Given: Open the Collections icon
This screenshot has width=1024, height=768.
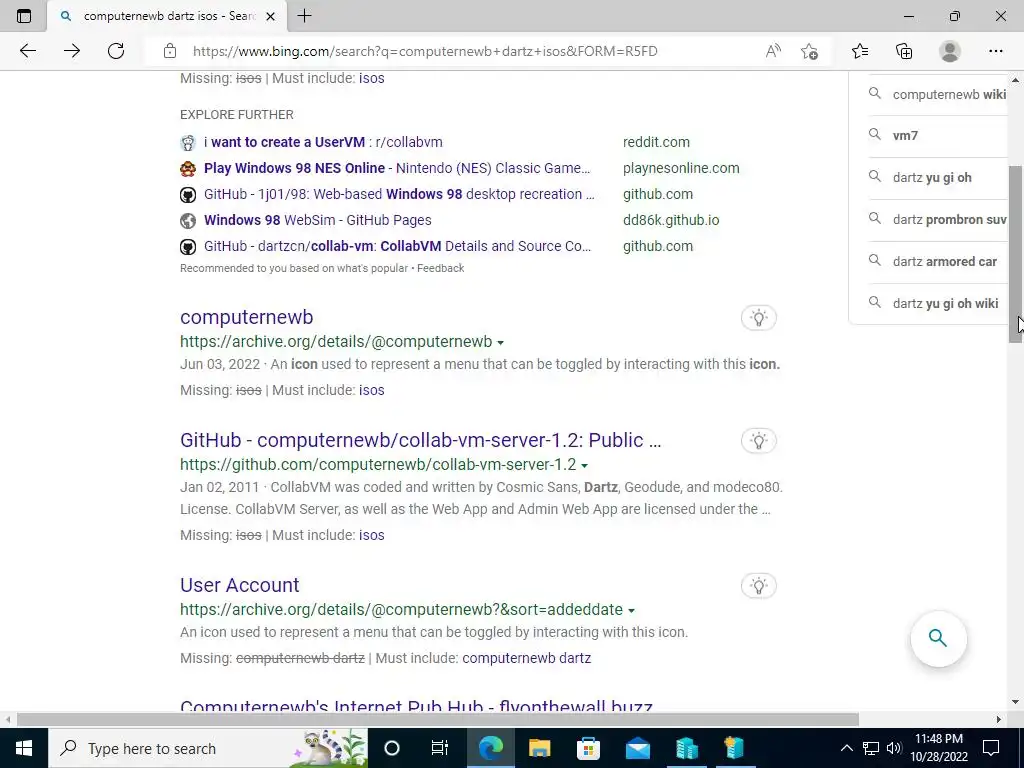Looking at the screenshot, I should click(x=904, y=51).
